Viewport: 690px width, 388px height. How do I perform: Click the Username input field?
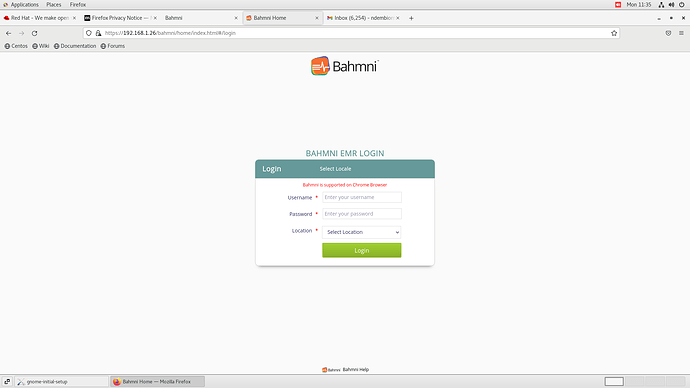point(362,197)
